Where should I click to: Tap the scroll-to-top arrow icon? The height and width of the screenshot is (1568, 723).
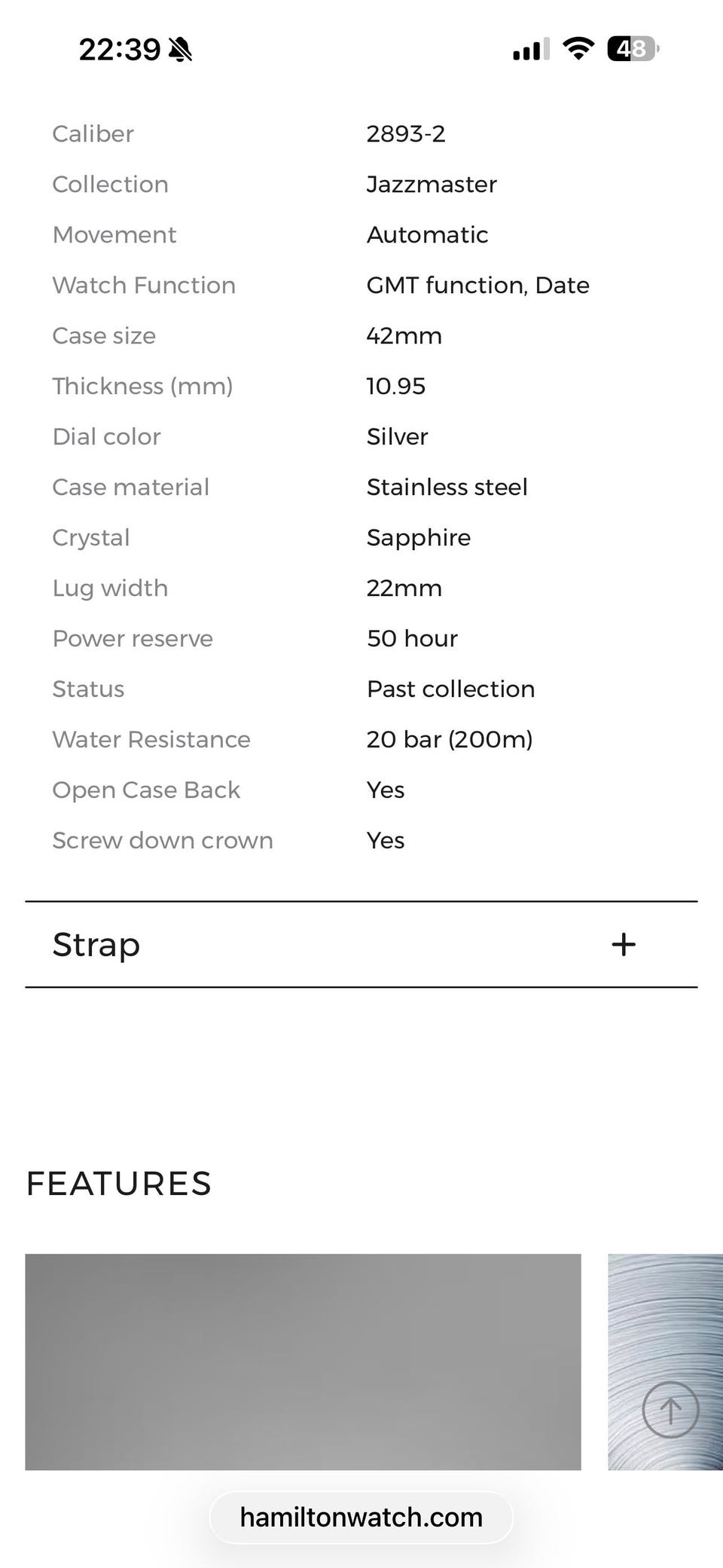pyautogui.click(x=670, y=1410)
